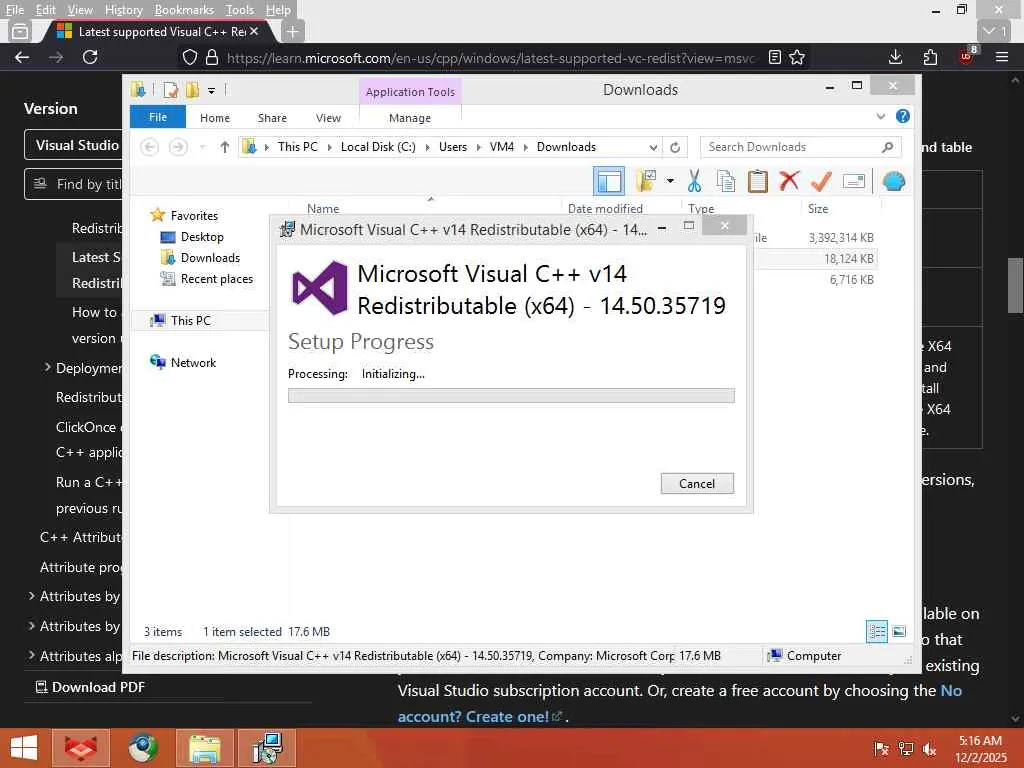Screen dimensions: 1024x768
Task: Switch to details view icon
Action: tap(876, 632)
